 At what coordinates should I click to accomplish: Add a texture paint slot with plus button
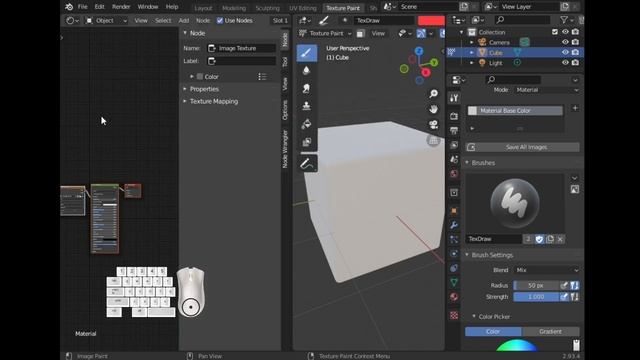pyautogui.click(x=575, y=108)
